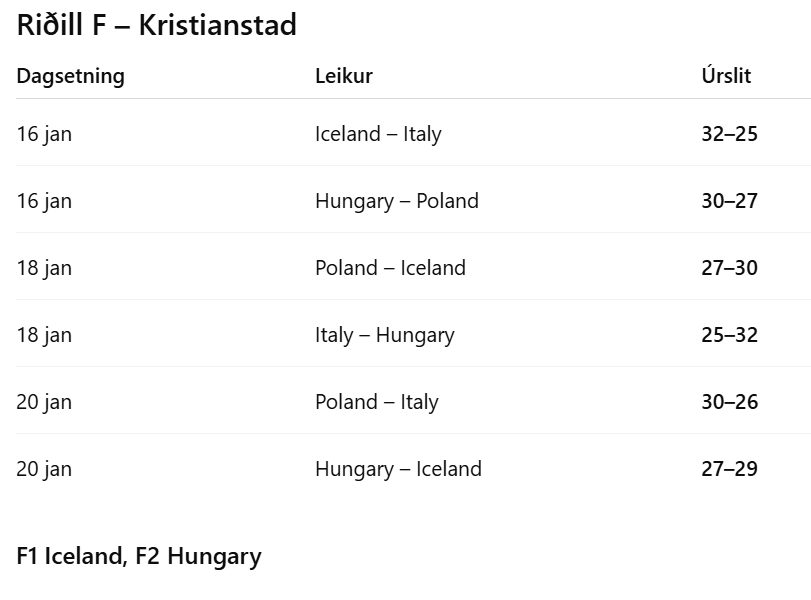Select the Úrslit column header
This screenshot has width=811, height=600.
point(726,76)
